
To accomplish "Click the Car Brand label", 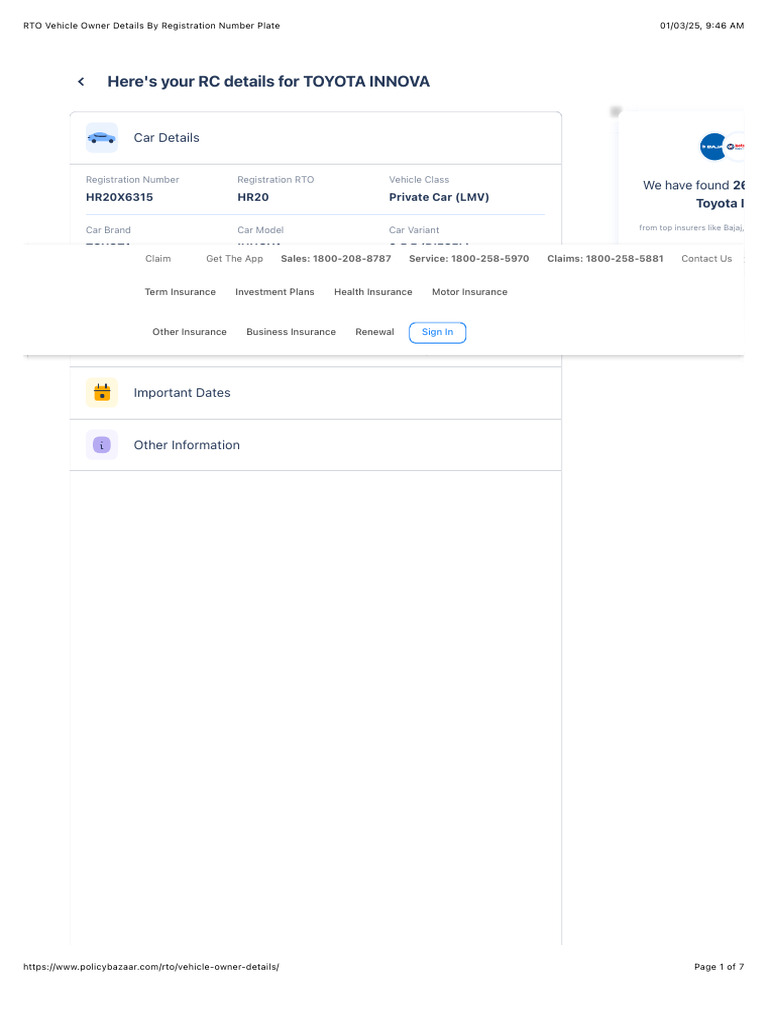I will (108, 230).
